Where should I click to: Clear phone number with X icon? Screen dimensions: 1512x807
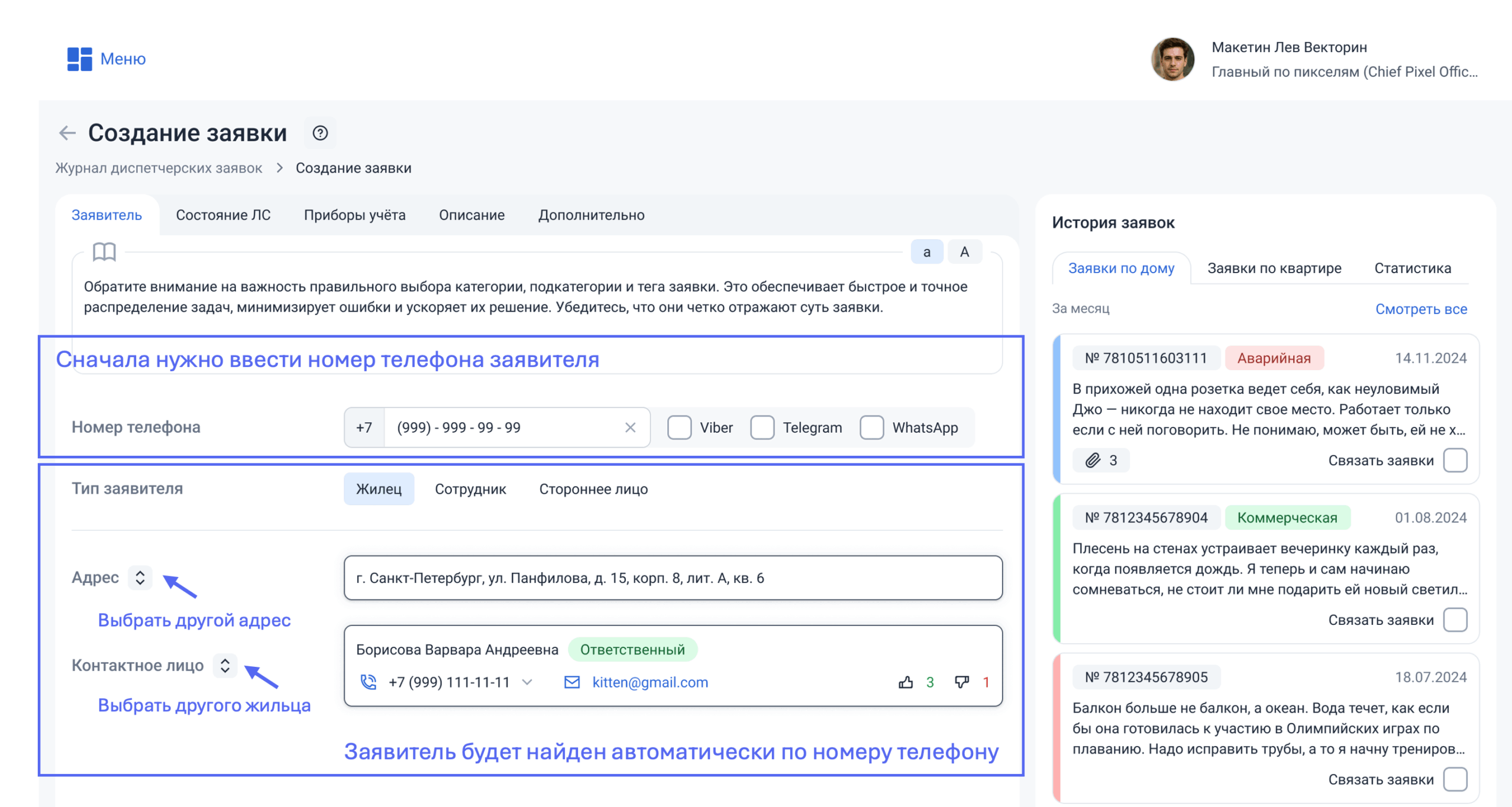[630, 427]
